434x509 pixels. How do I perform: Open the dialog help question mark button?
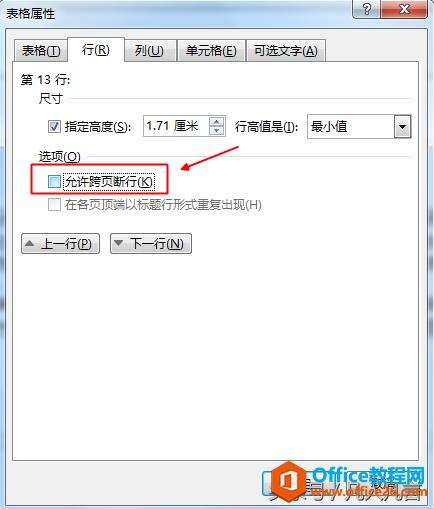366,9
